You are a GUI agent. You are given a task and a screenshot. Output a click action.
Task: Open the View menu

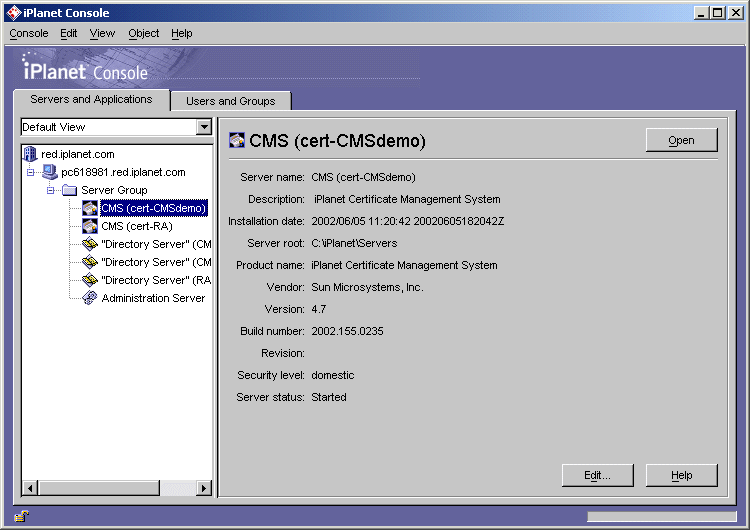(x=102, y=33)
